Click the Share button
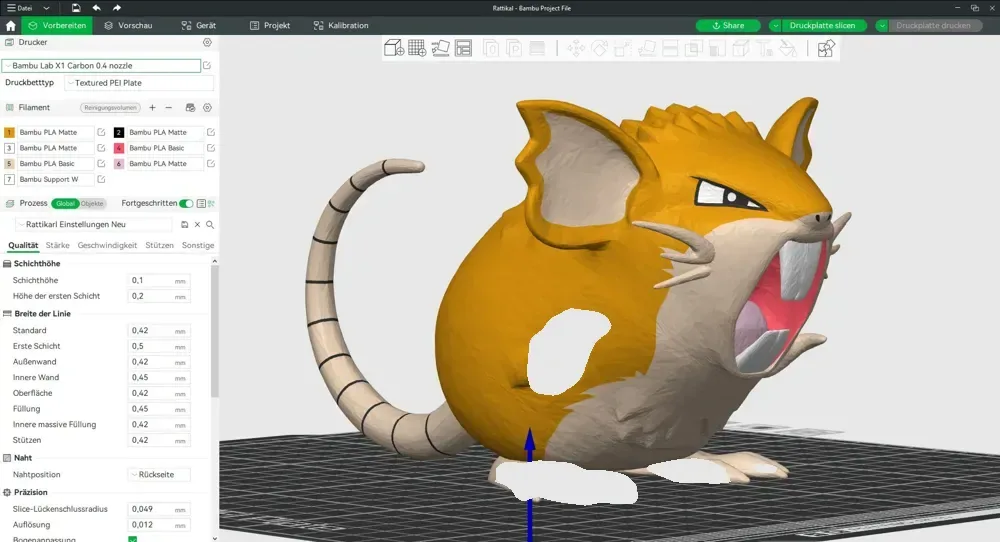Image resolution: width=1000 pixels, height=542 pixels. [728, 26]
